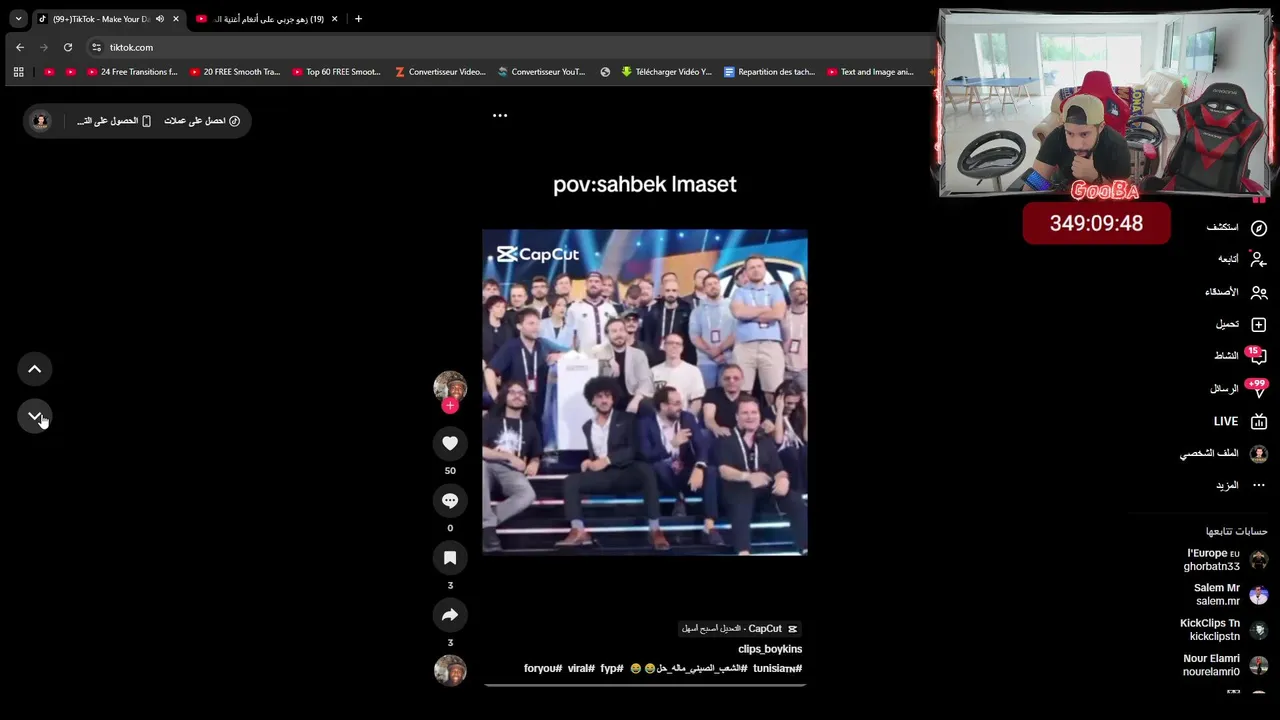Click the #fyp hashtag
This screenshot has width=1280, height=720.
[x=612, y=668]
